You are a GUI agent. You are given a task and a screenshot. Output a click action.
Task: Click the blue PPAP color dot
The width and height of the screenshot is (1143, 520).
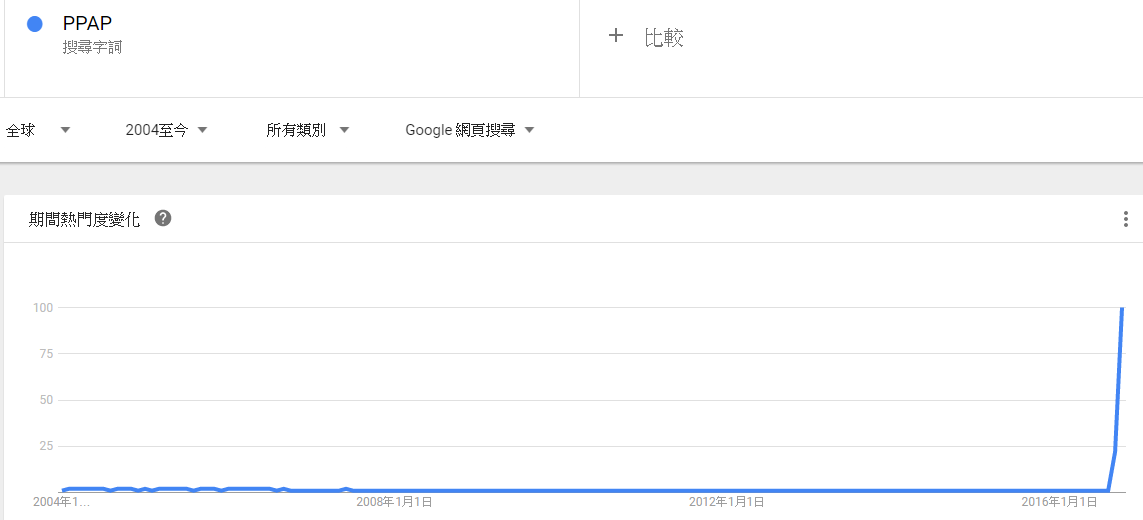click(34, 25)
